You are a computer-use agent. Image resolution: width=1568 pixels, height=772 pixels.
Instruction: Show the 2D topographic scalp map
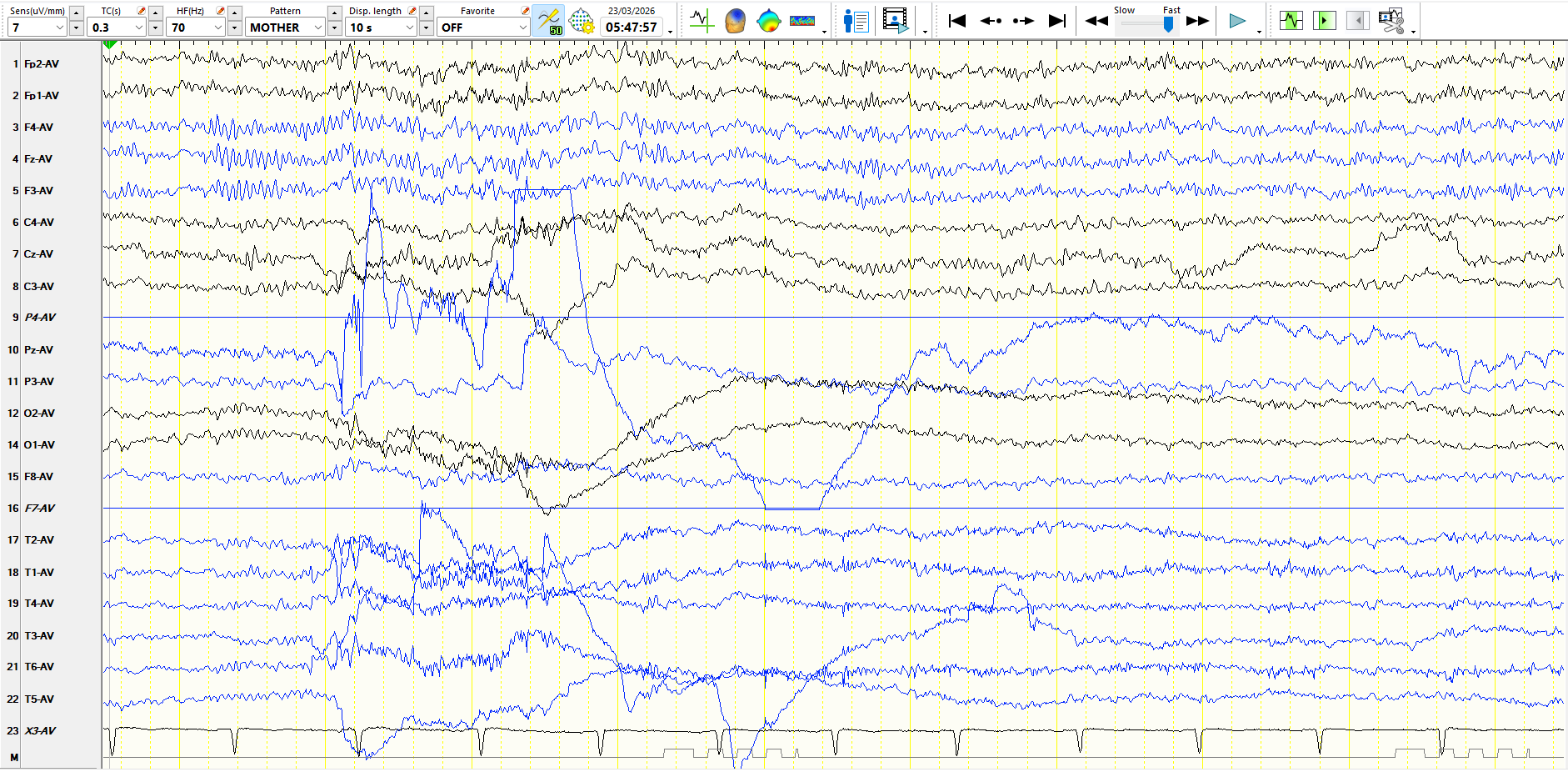click(768, 20)
